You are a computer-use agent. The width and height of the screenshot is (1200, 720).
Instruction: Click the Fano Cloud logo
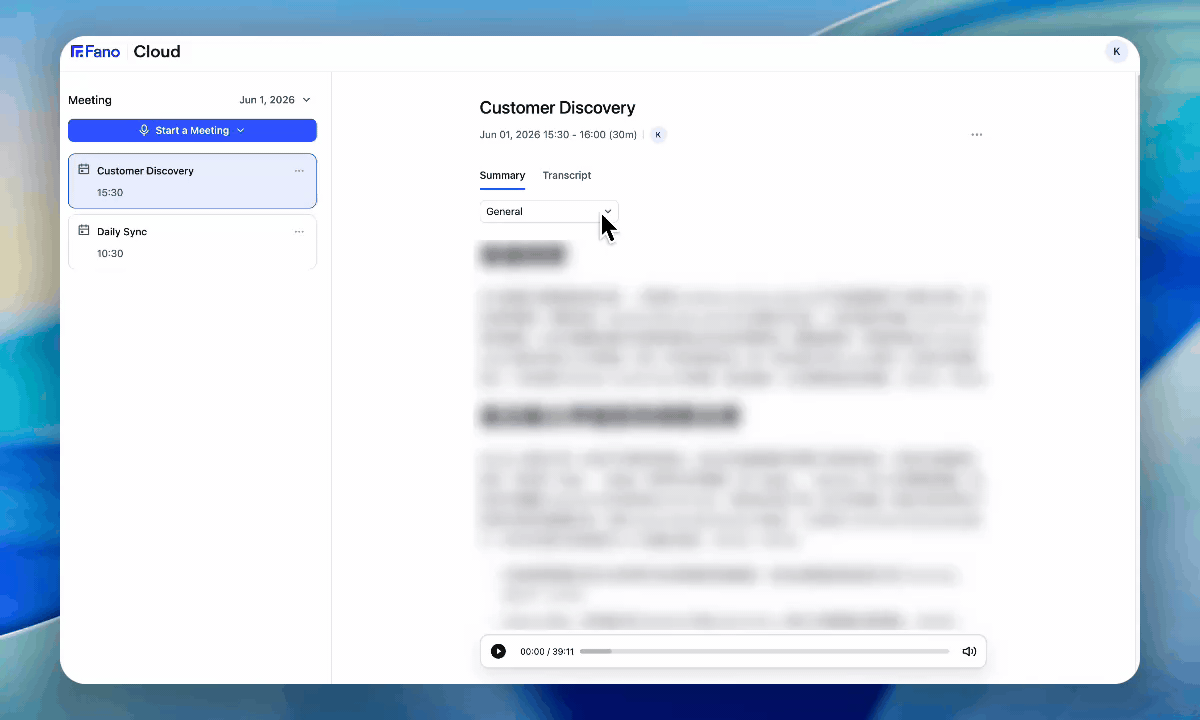[x=126, y=52]
